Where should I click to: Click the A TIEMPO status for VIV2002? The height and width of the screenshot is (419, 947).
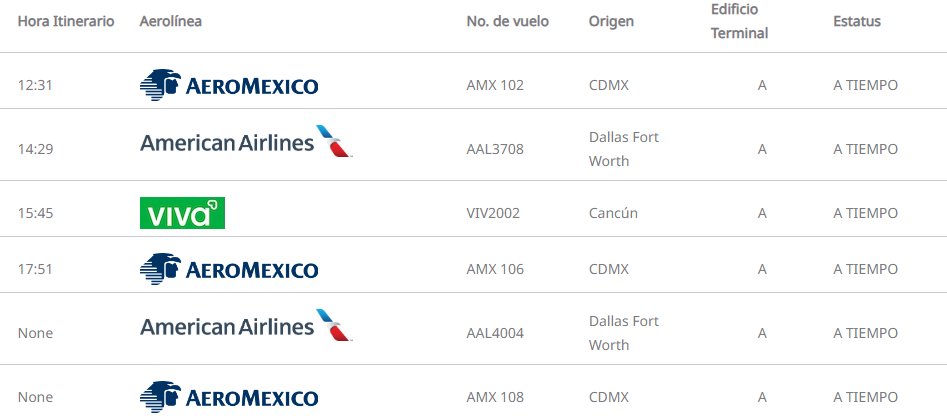[x=865, y=213]
